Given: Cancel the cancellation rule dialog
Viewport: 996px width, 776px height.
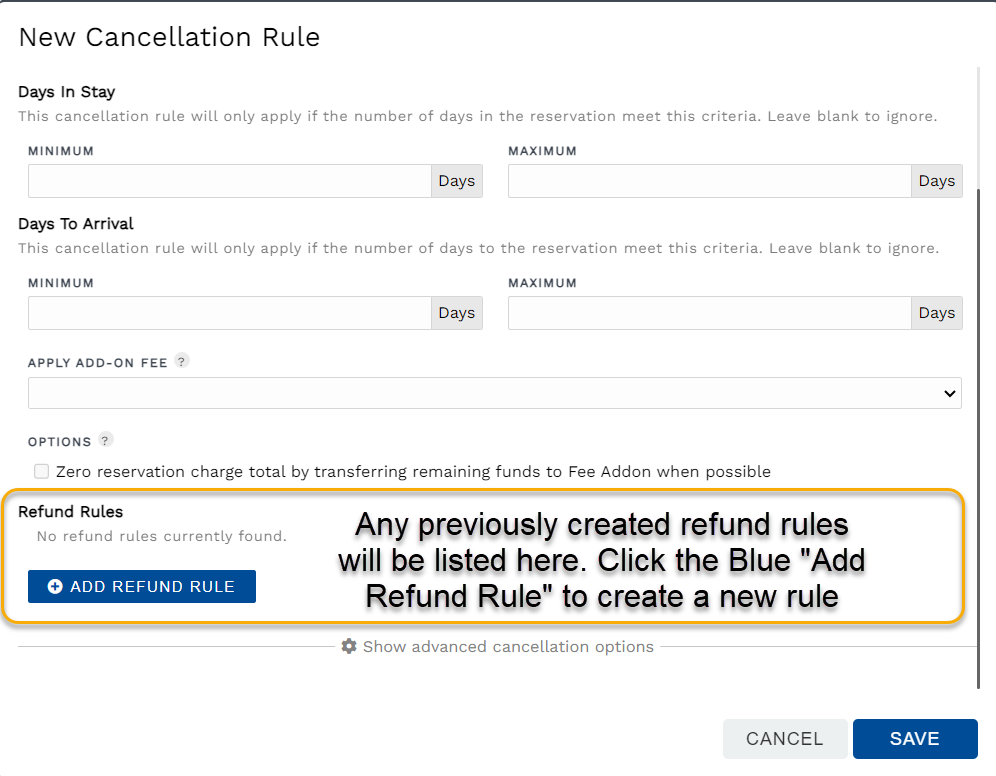Looking at the screenshot, I should 785,738.
